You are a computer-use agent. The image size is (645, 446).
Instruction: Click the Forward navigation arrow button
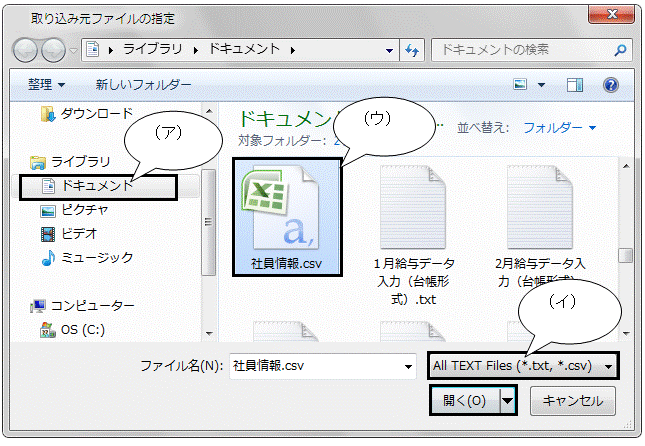54,50
